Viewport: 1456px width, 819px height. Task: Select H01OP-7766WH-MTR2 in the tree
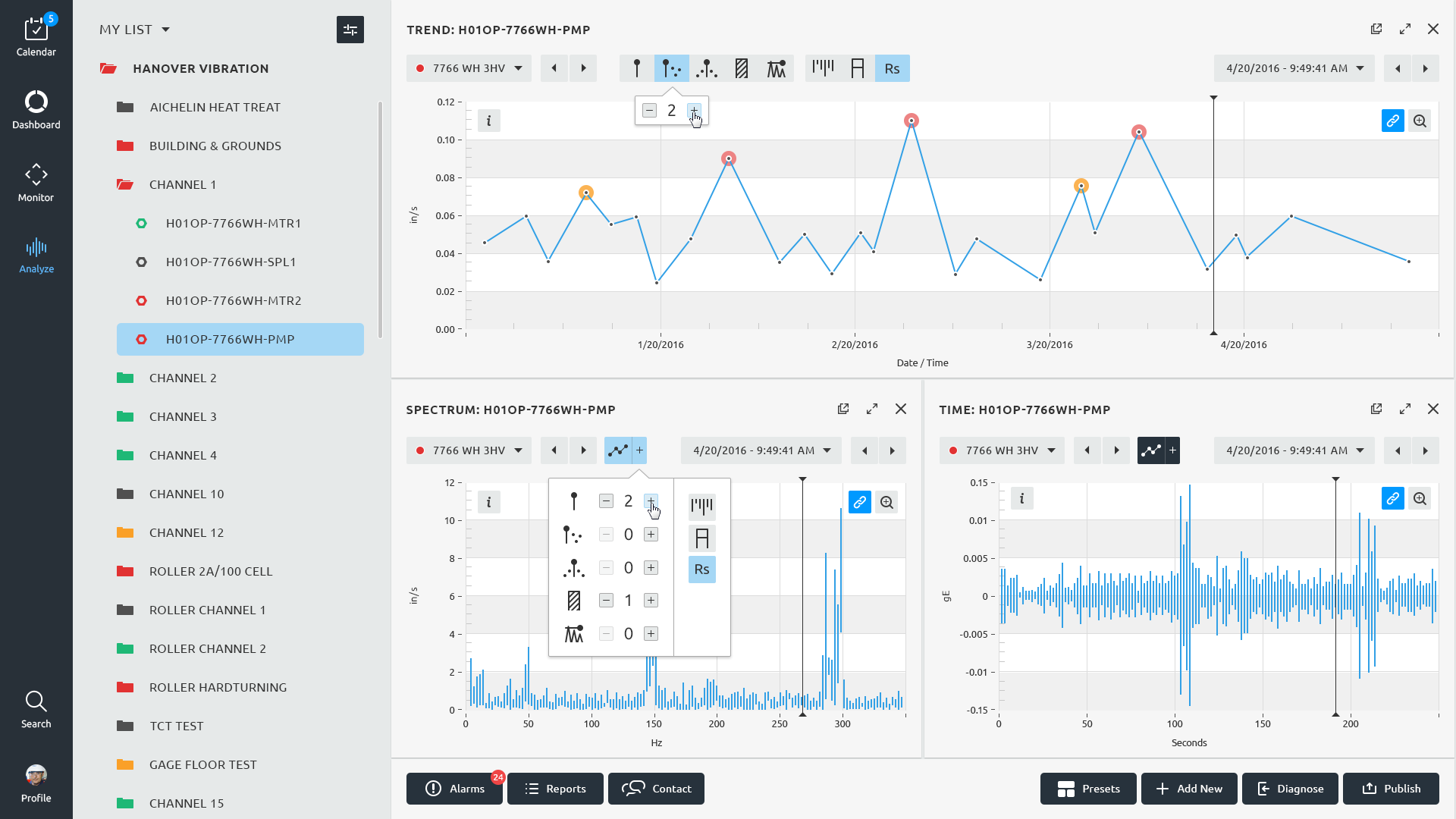click(x=234, y=300)
